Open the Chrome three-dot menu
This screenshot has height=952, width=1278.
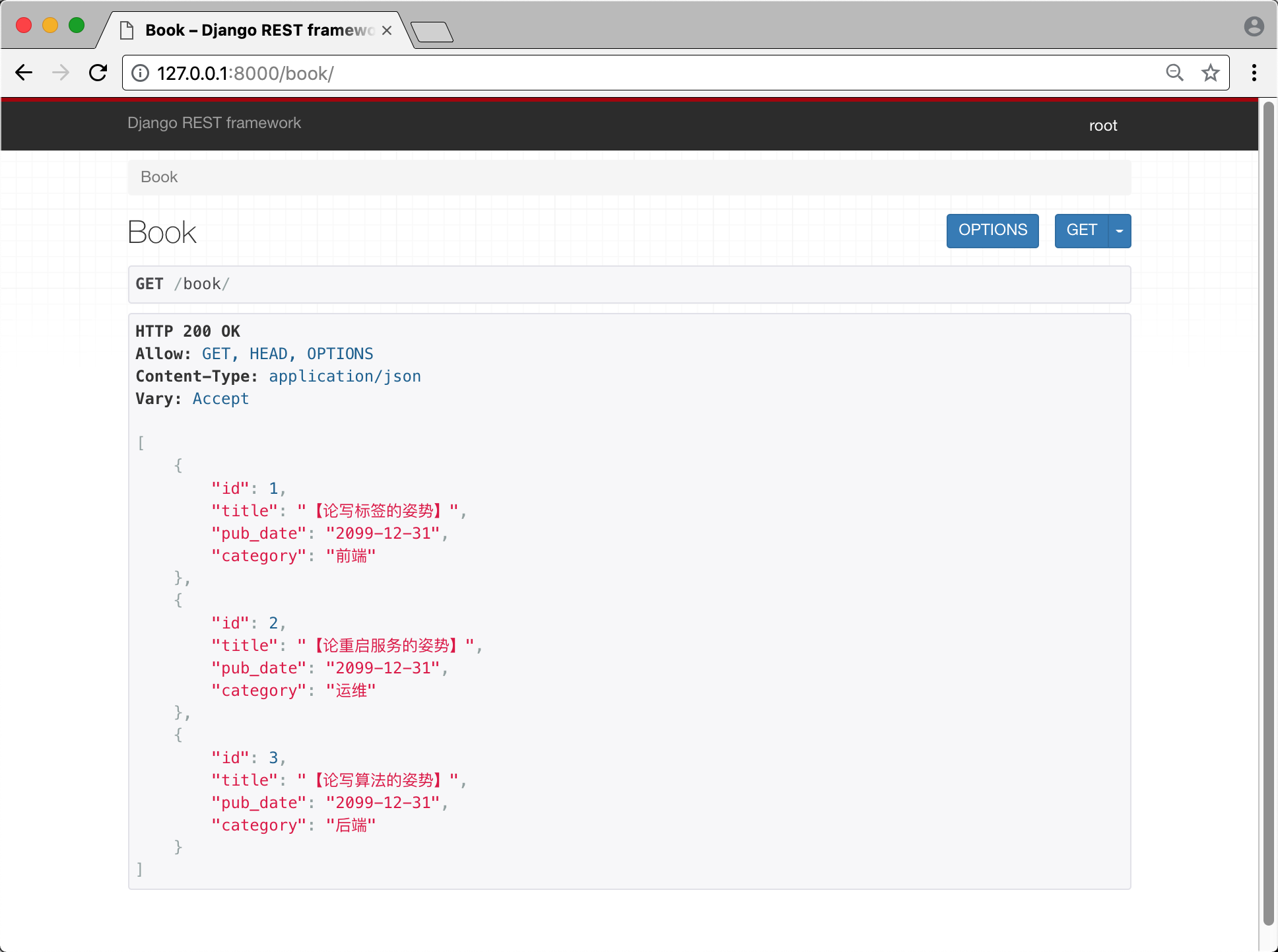tap(1254, 73)
